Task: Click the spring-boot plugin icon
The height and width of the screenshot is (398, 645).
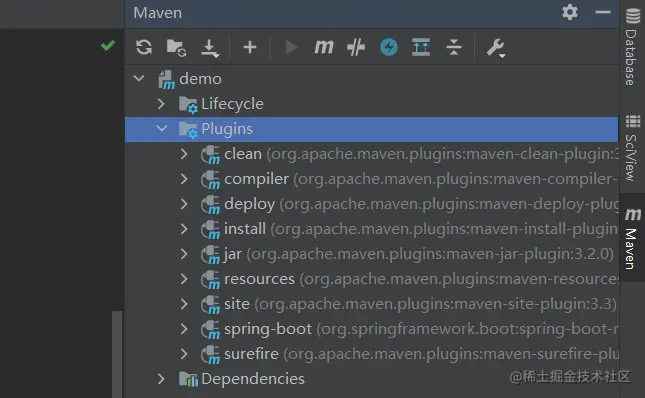Action: click(210, 330)
